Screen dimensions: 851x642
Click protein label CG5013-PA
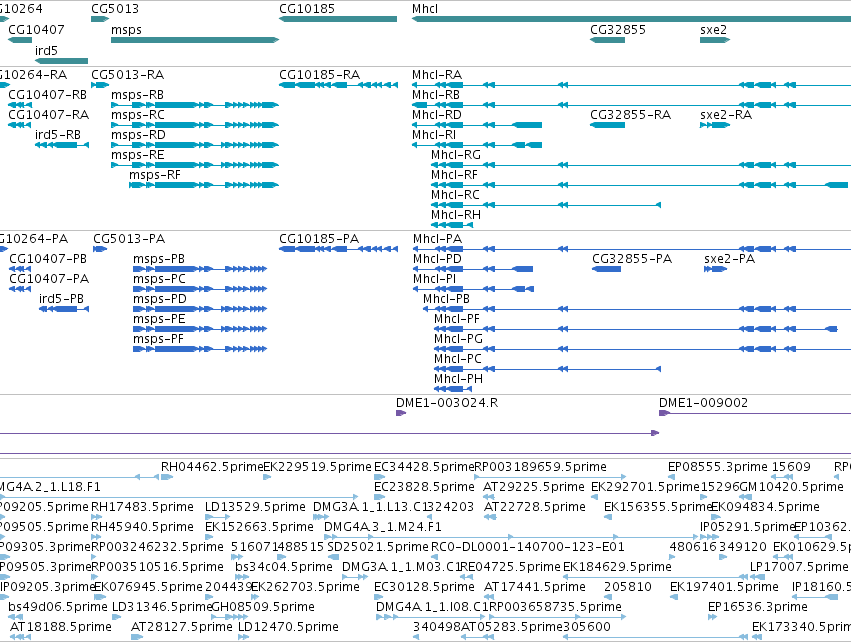coord(129,239)
